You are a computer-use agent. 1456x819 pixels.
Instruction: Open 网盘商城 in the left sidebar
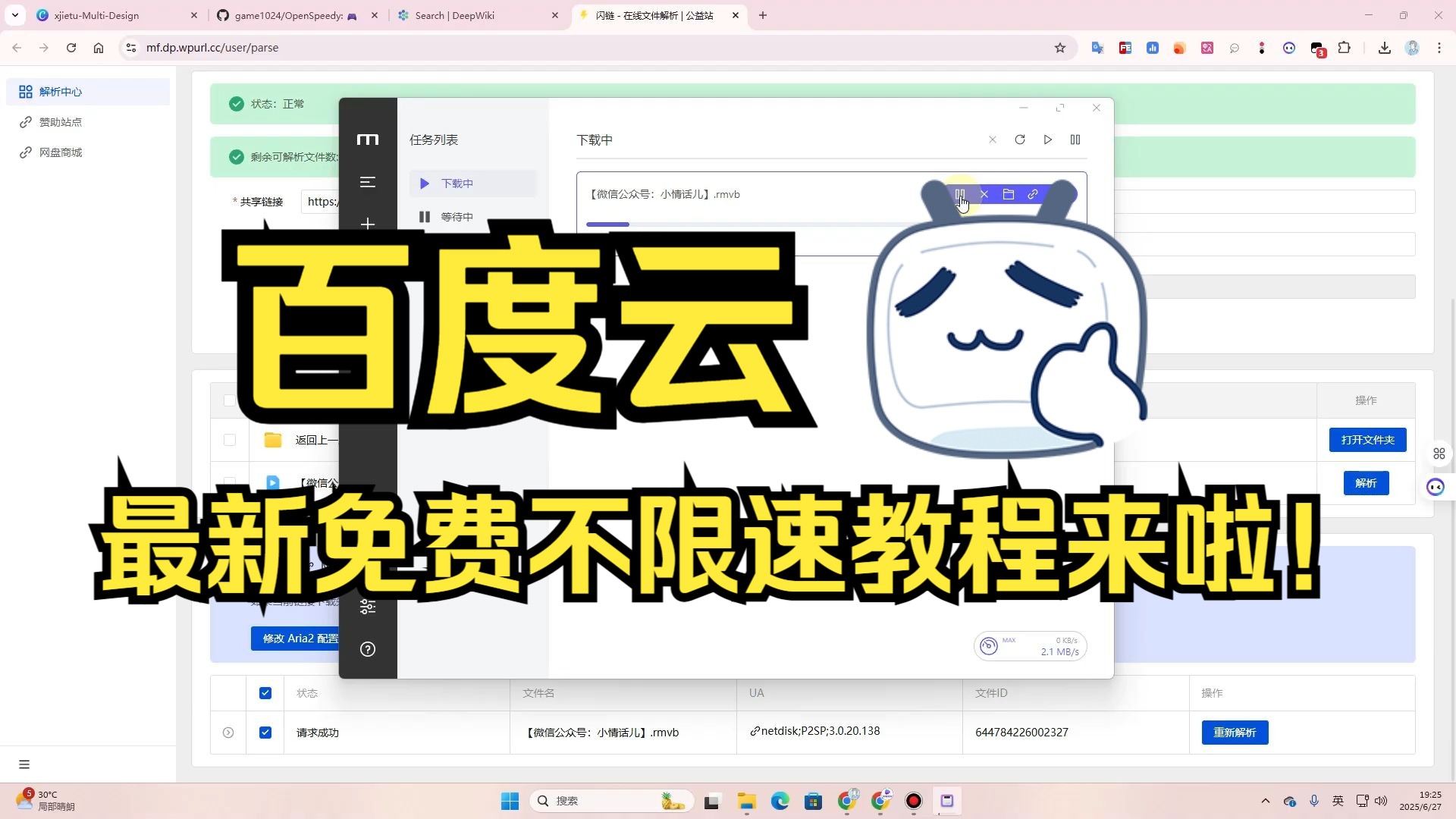tap(88, 152)
